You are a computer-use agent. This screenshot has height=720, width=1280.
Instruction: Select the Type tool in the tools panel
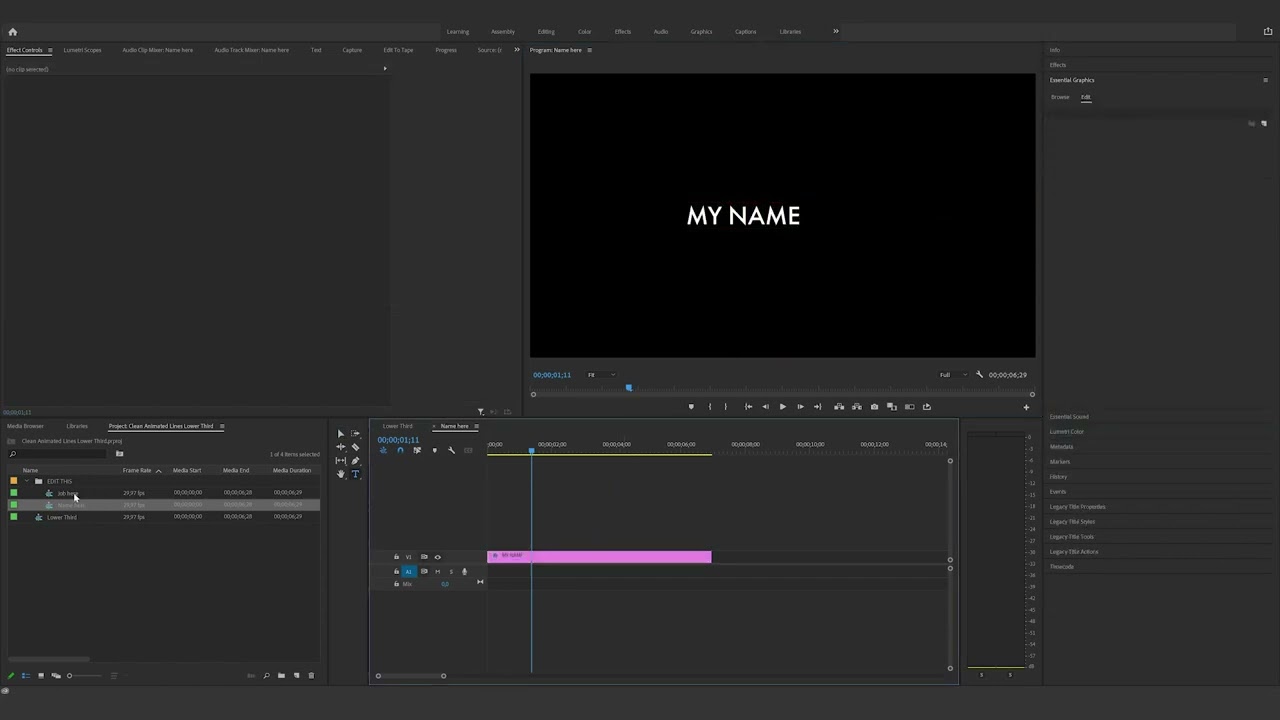point(355,474)
